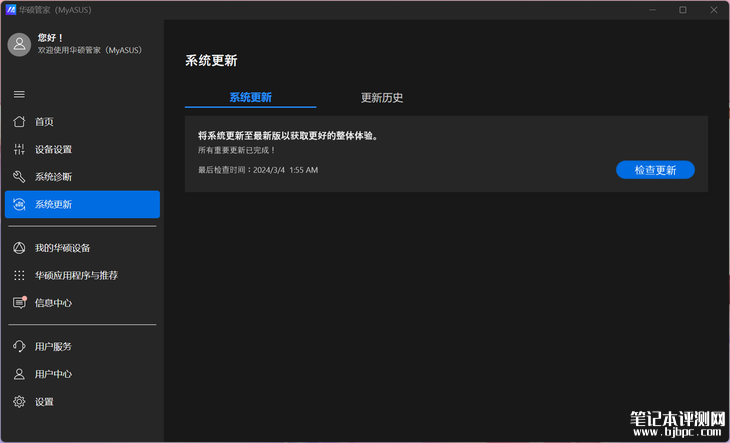Click the person icon beside 用户中心

19,374
